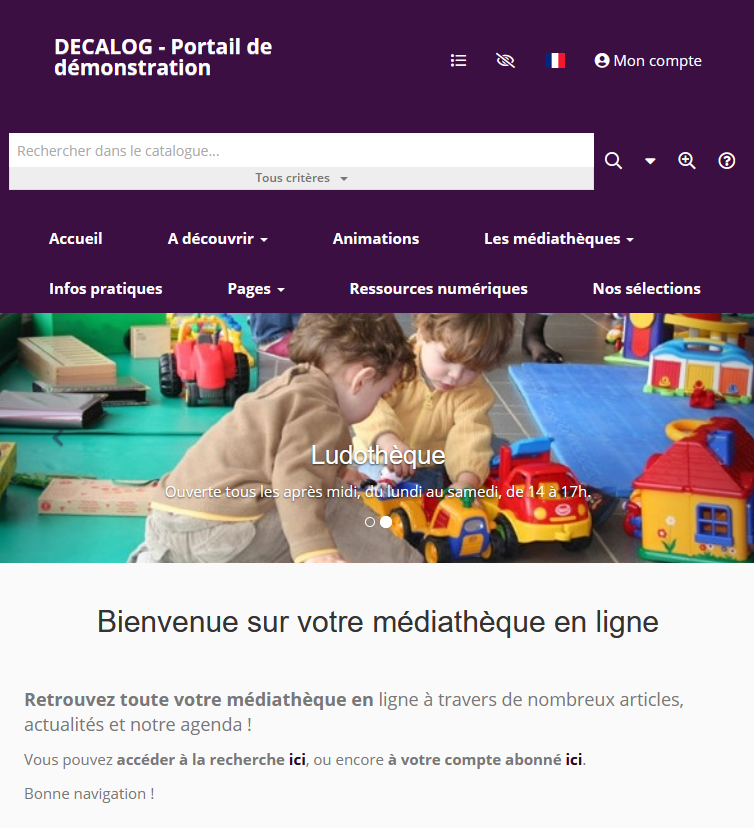Viewport: 754px width, 828px height.
Task: Select the French flag language icon
Action: [x=555, y=61]
